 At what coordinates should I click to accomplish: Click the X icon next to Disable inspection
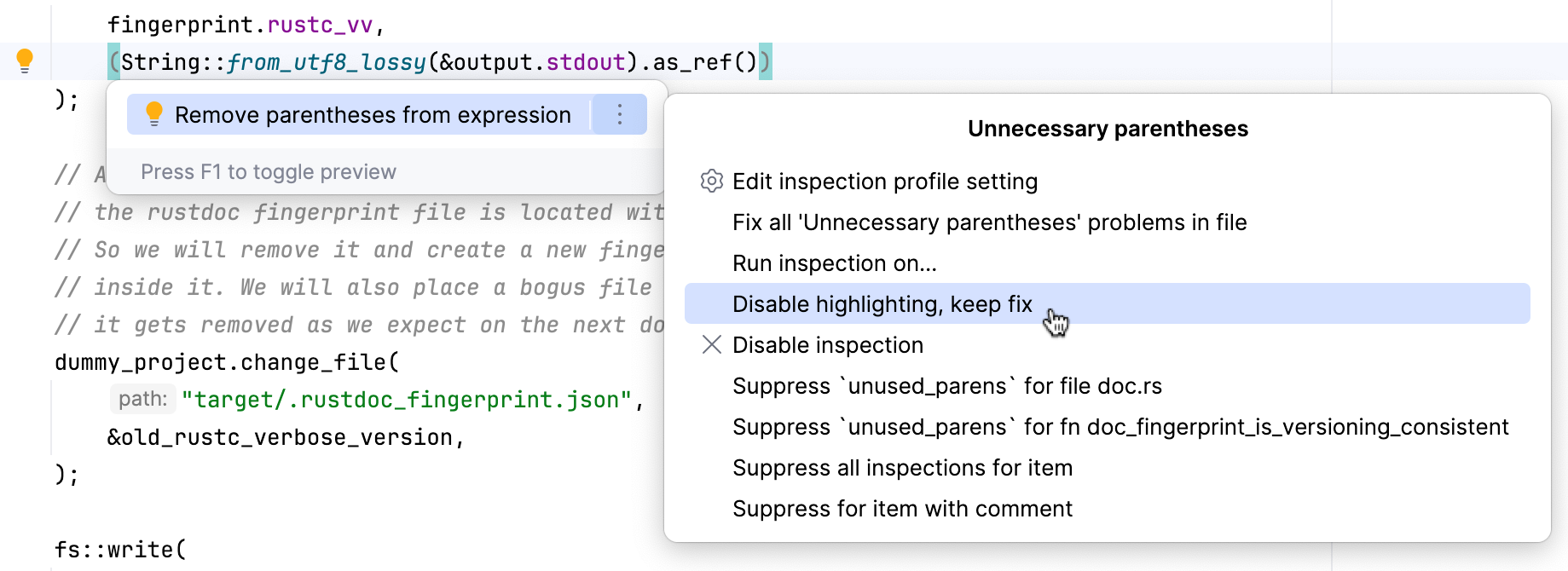[710, 345]
